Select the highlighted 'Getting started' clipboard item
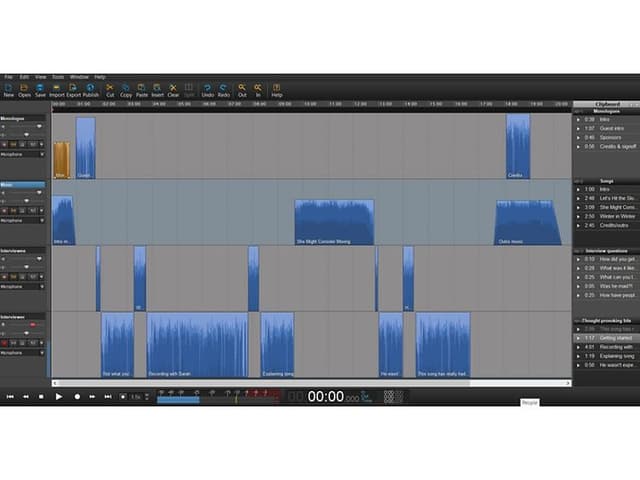 607,338
